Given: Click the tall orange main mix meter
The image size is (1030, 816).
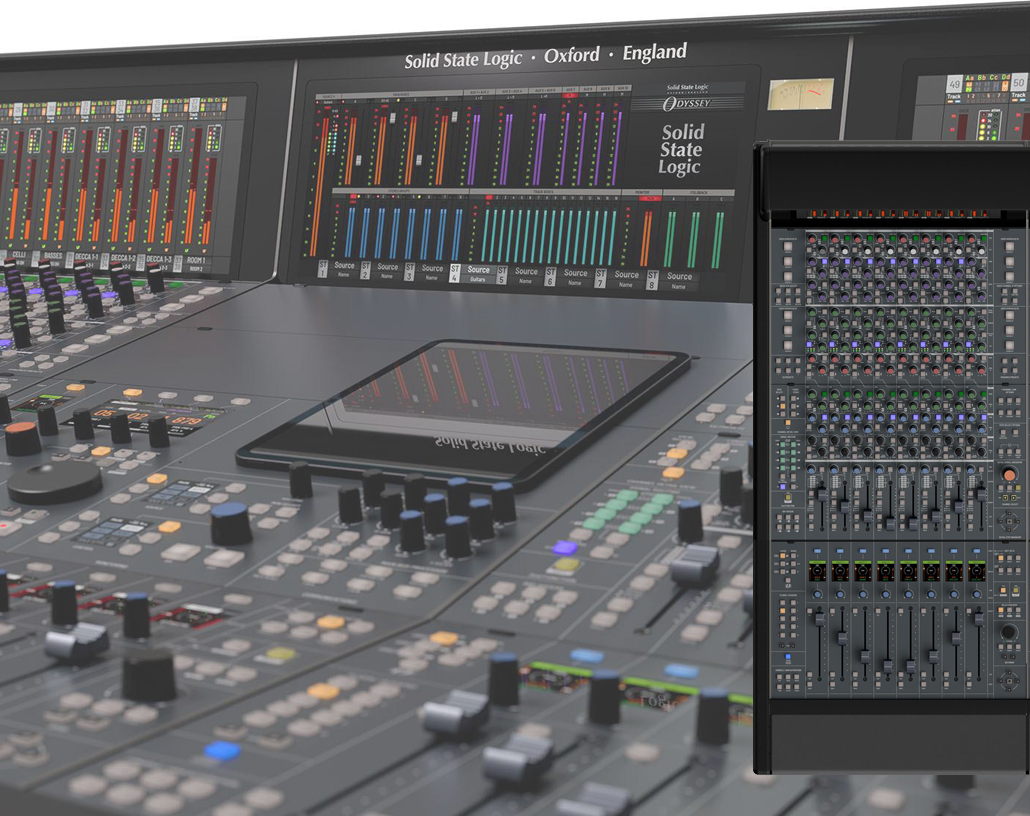Looking at the screenshot, I should click(x=320, y=187).
